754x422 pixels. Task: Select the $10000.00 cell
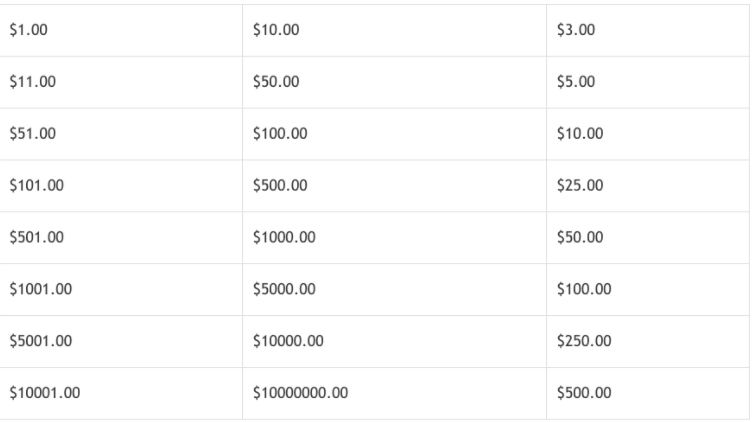(394, 341)
